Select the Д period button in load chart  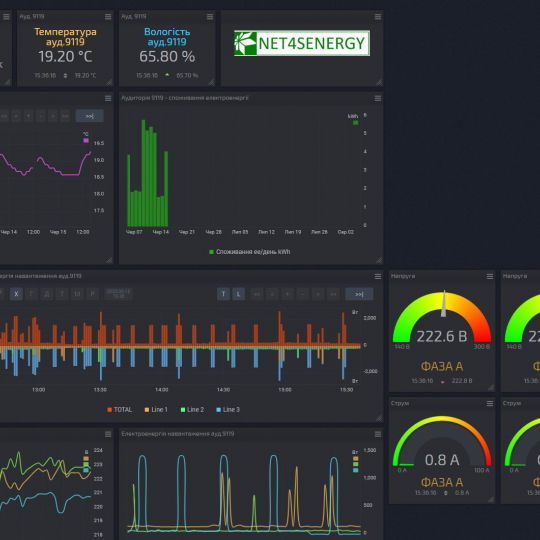(x=47, y=294)
